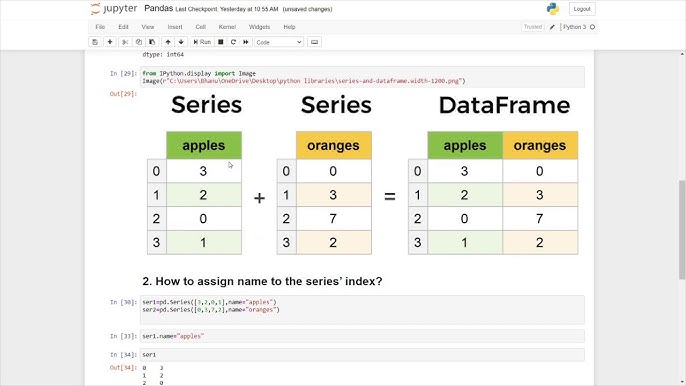The height and width of the screenshot is (386, 686).
Task: Paste cells below icon
Action: pos(152,42)
